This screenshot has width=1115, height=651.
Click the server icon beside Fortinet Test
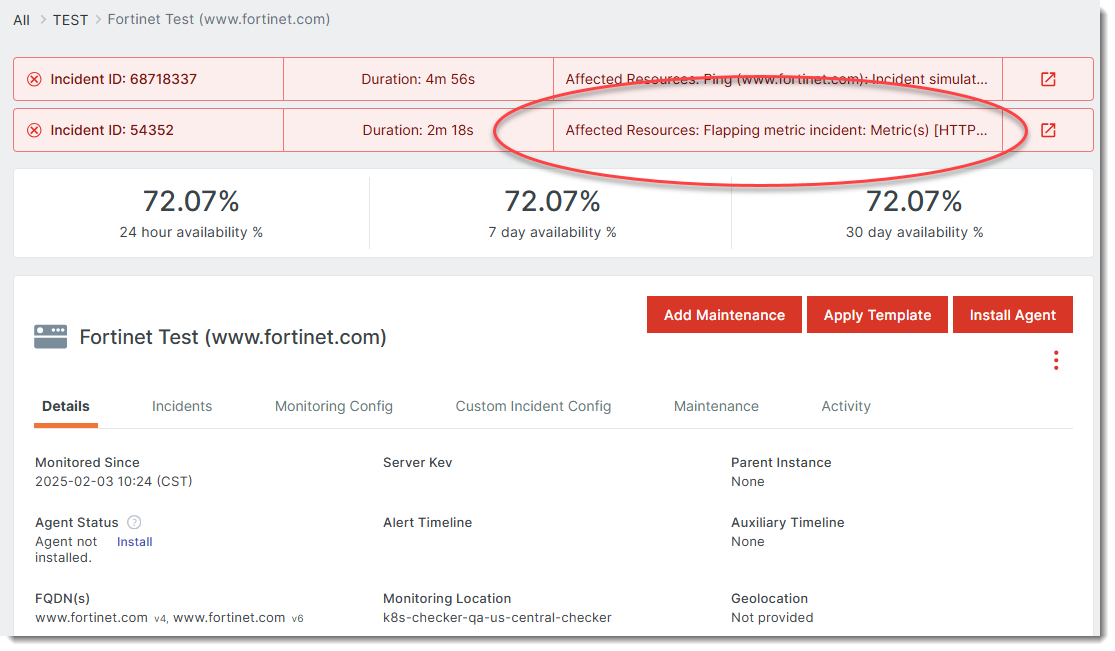pos(50,337)
